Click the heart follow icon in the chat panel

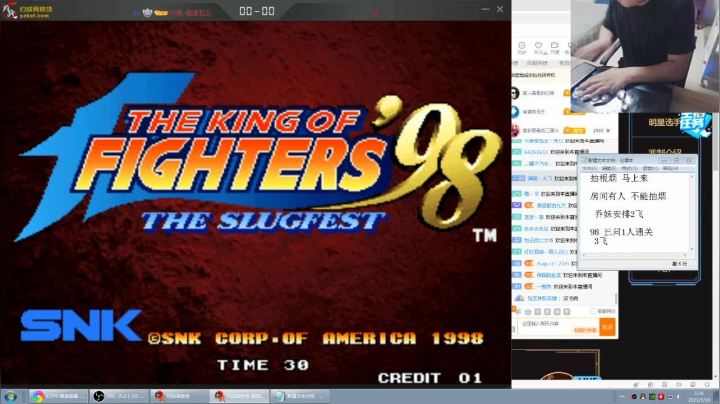point(538,45)
